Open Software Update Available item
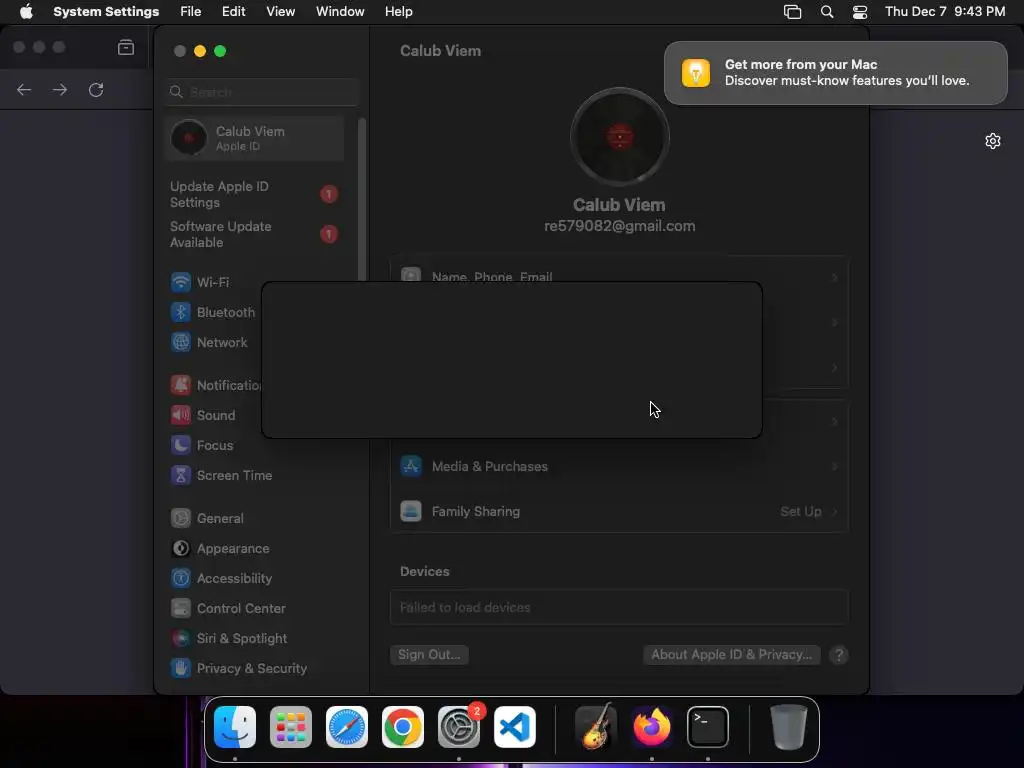The height and width of the screenshot is (768, 1024). 254,234
